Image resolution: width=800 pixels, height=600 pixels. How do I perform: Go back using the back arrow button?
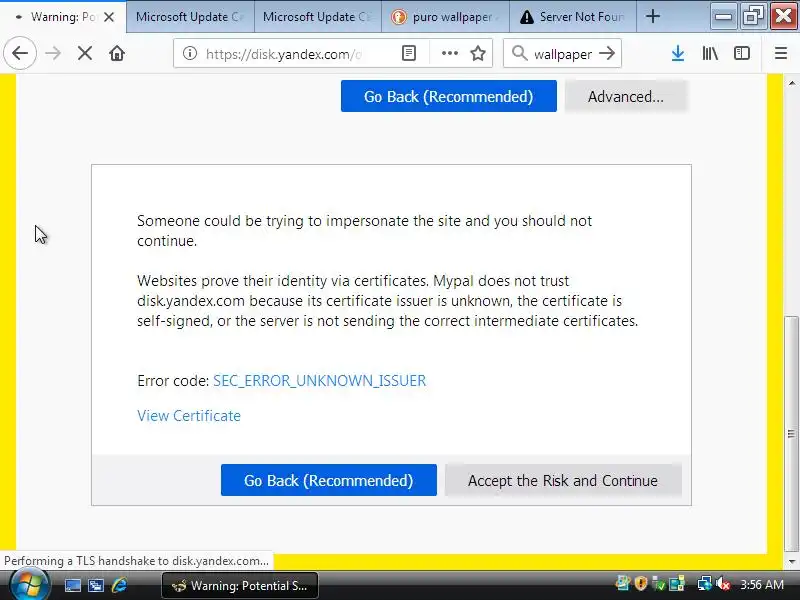[20, 53]
